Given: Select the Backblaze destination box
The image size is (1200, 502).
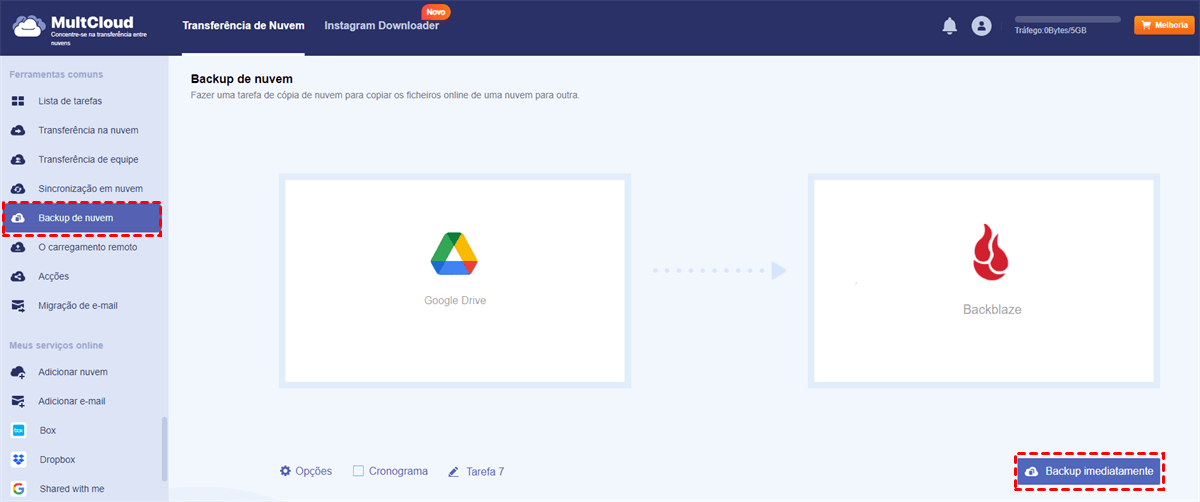Looking at the screenshot, I should [x=985, y=280].
